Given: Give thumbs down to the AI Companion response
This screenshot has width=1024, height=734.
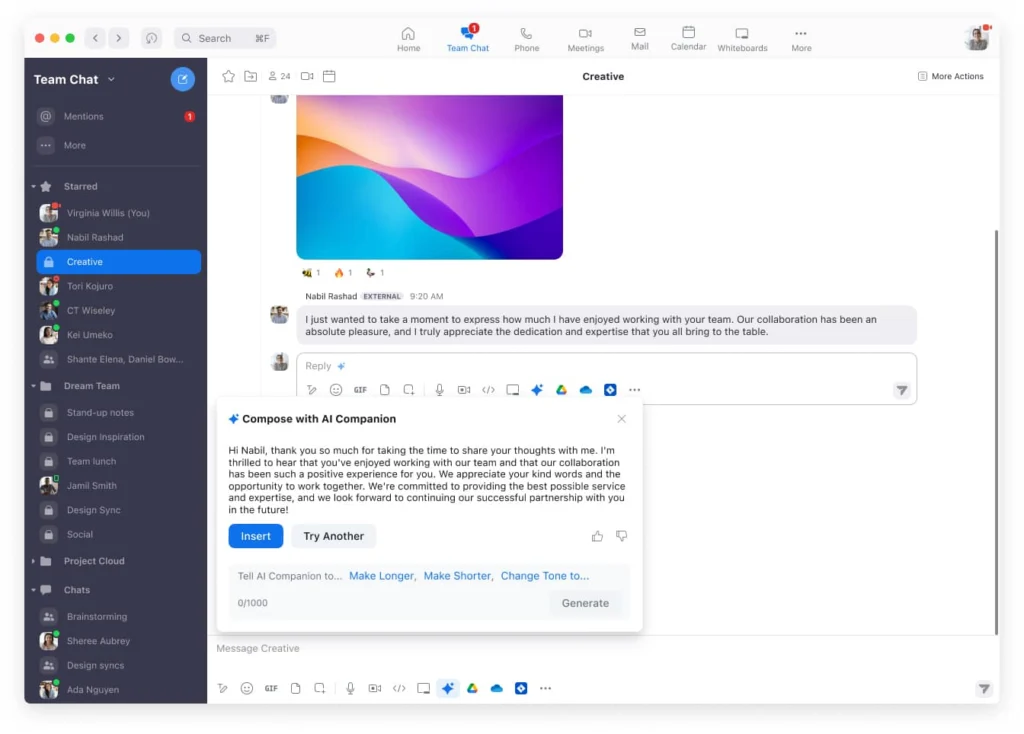Looking at the screenshot, I should coord(621,536).
